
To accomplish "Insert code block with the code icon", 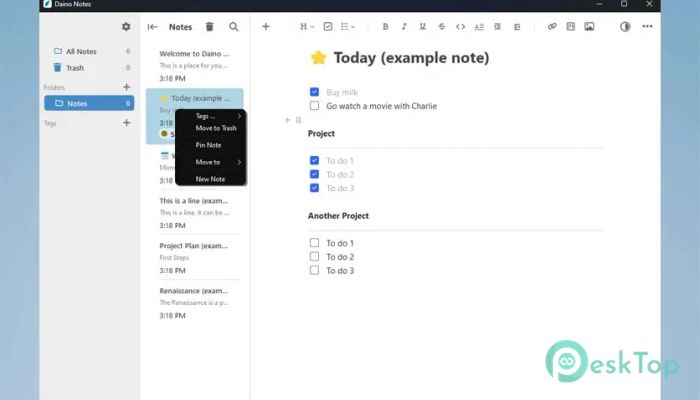I will 460,26.
